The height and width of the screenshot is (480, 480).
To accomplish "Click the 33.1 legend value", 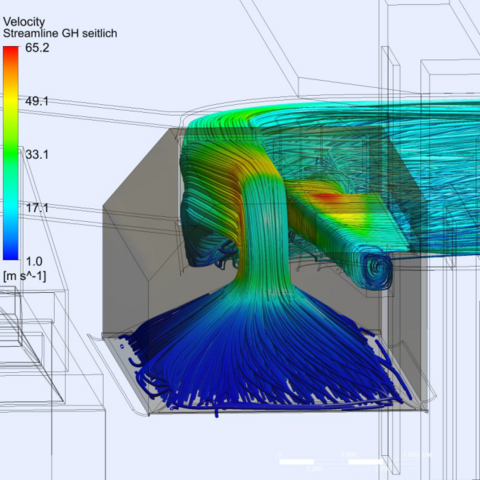I will [37, 155].
